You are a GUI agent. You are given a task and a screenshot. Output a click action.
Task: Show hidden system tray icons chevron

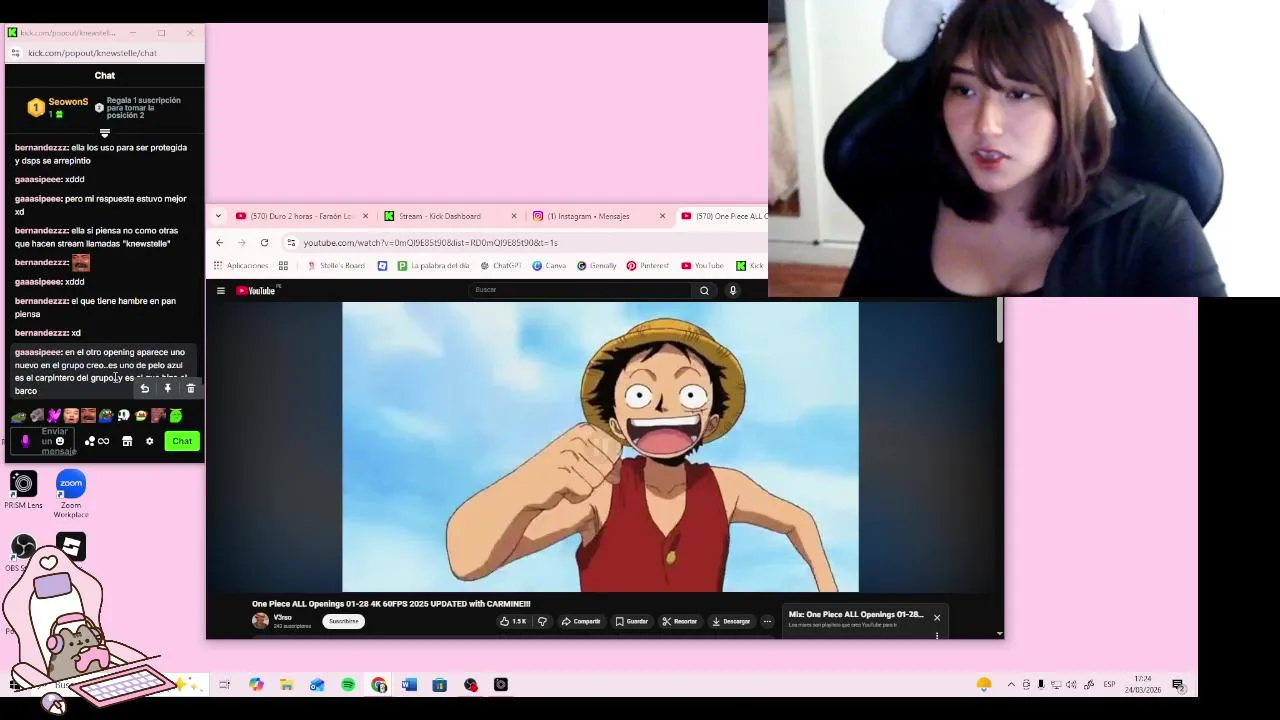point(1011,685)
